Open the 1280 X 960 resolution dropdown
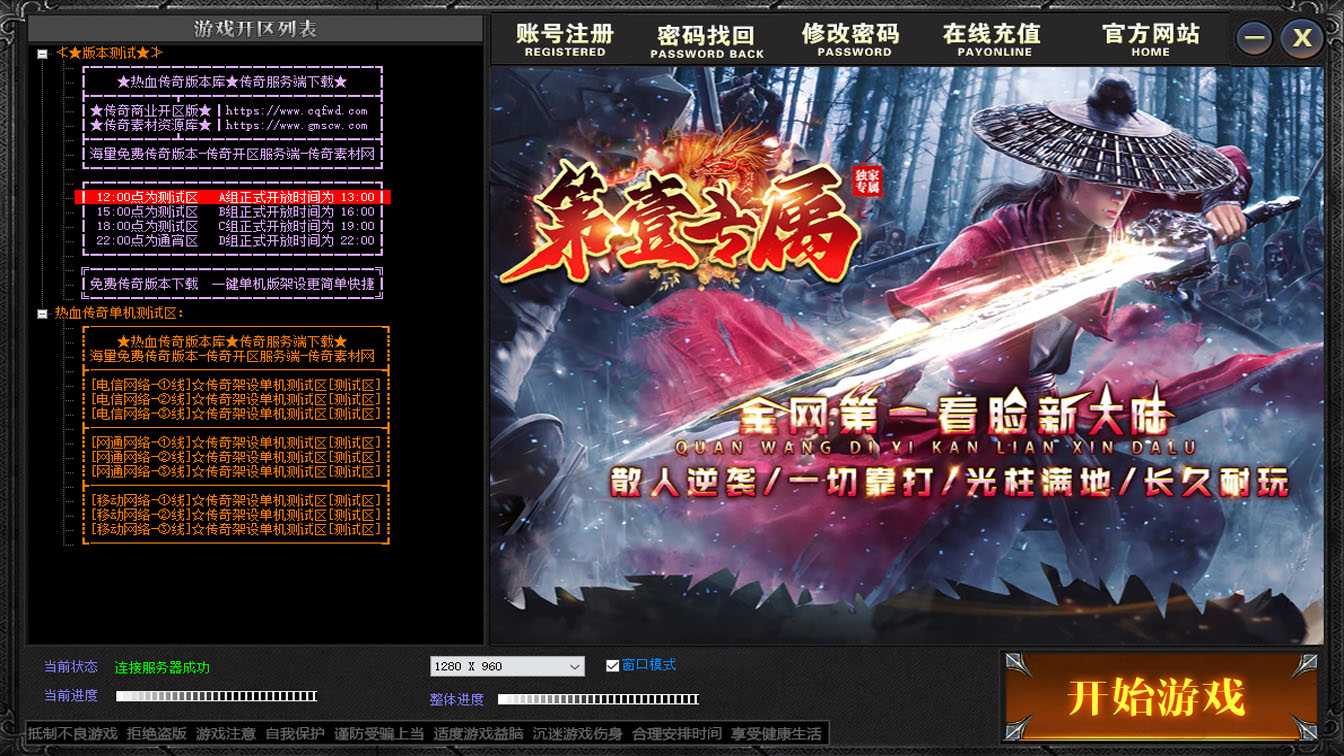The width and height of the screenshot is (1344, 756). [x=507, y=666]
